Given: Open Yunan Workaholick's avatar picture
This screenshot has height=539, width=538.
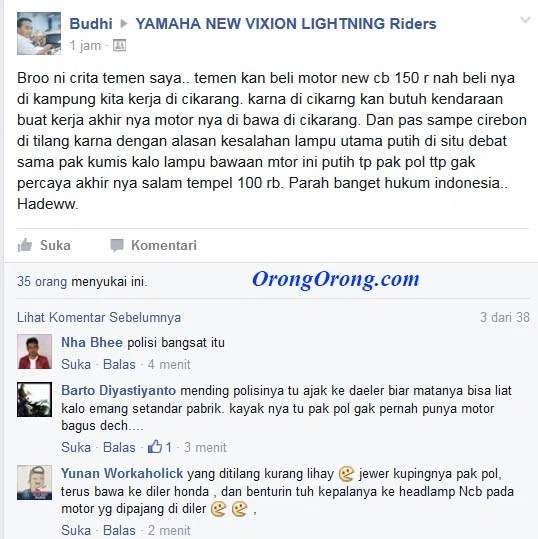Looking at the screenshot, I should point(34,482).
